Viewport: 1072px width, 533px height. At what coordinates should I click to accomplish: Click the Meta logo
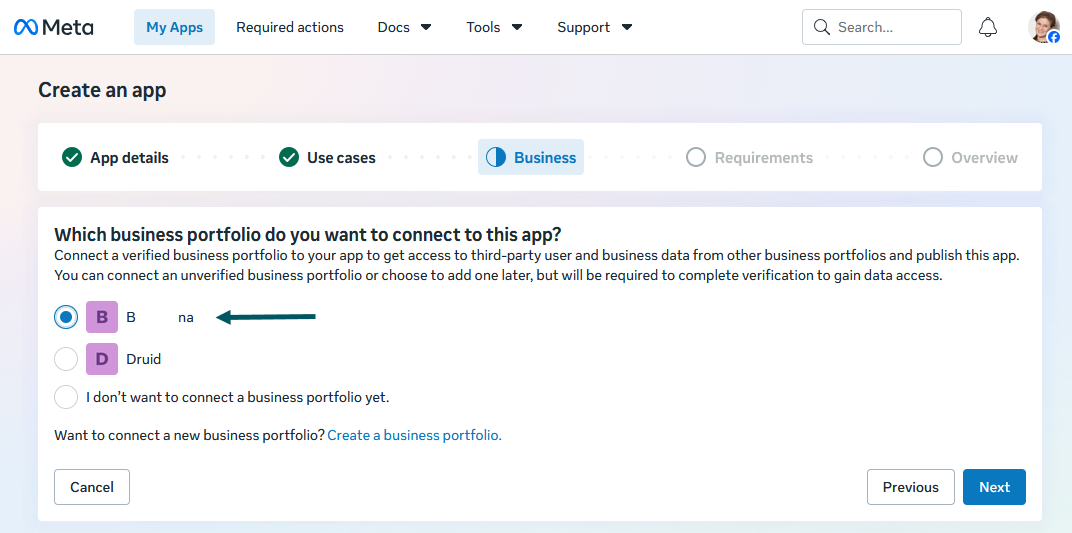pos(53,27)
